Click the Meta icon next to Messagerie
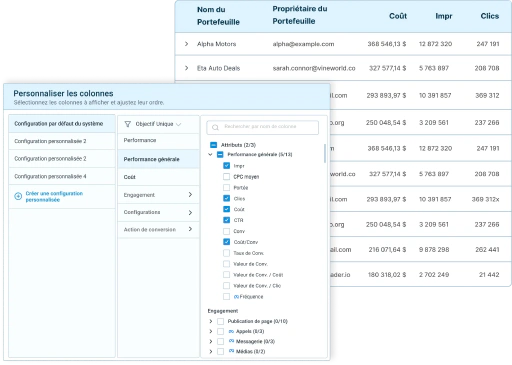Viewport: 512px width, 365px height. [x=231, y=341]
